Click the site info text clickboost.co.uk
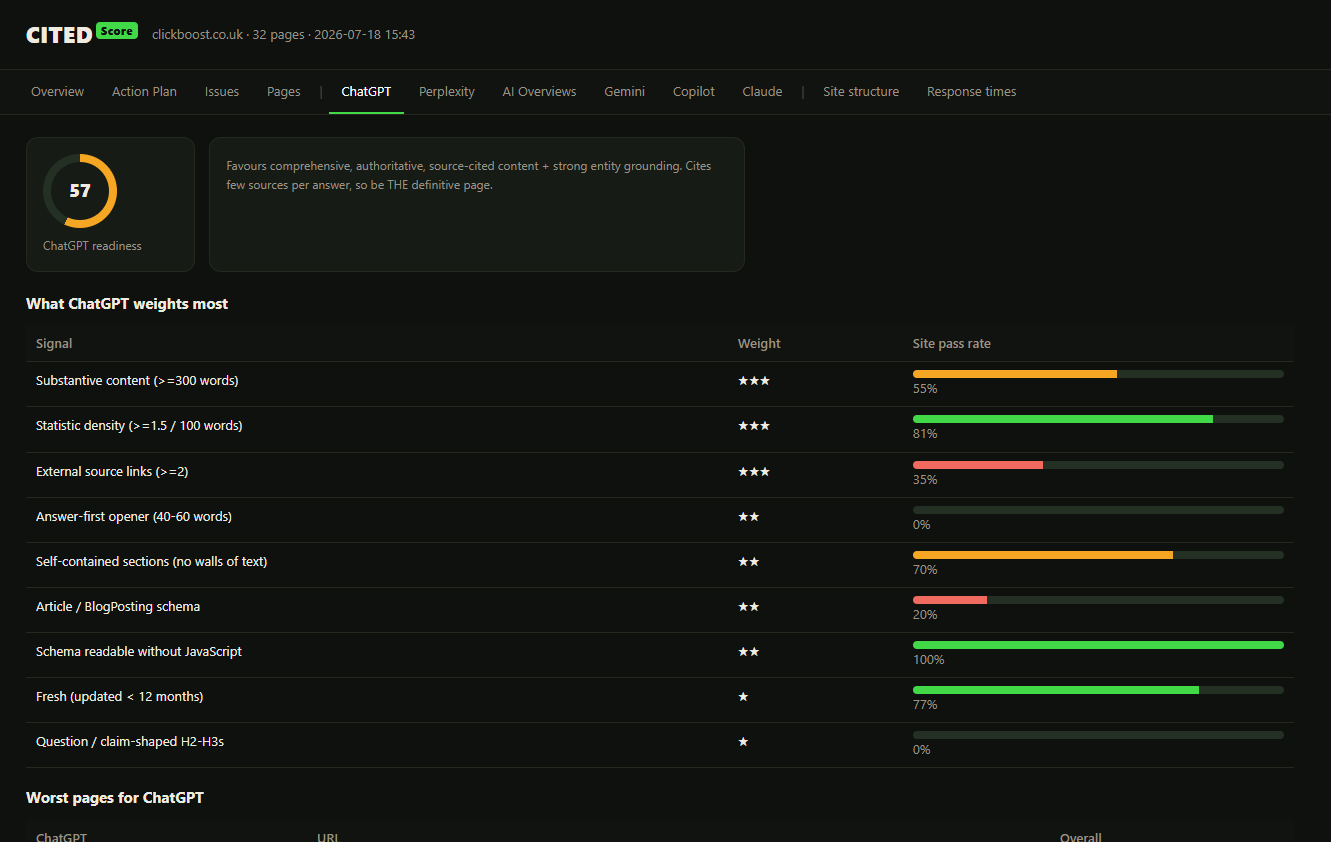The width and height of the screenshot is (1331, 842). [x=197, y=34]
